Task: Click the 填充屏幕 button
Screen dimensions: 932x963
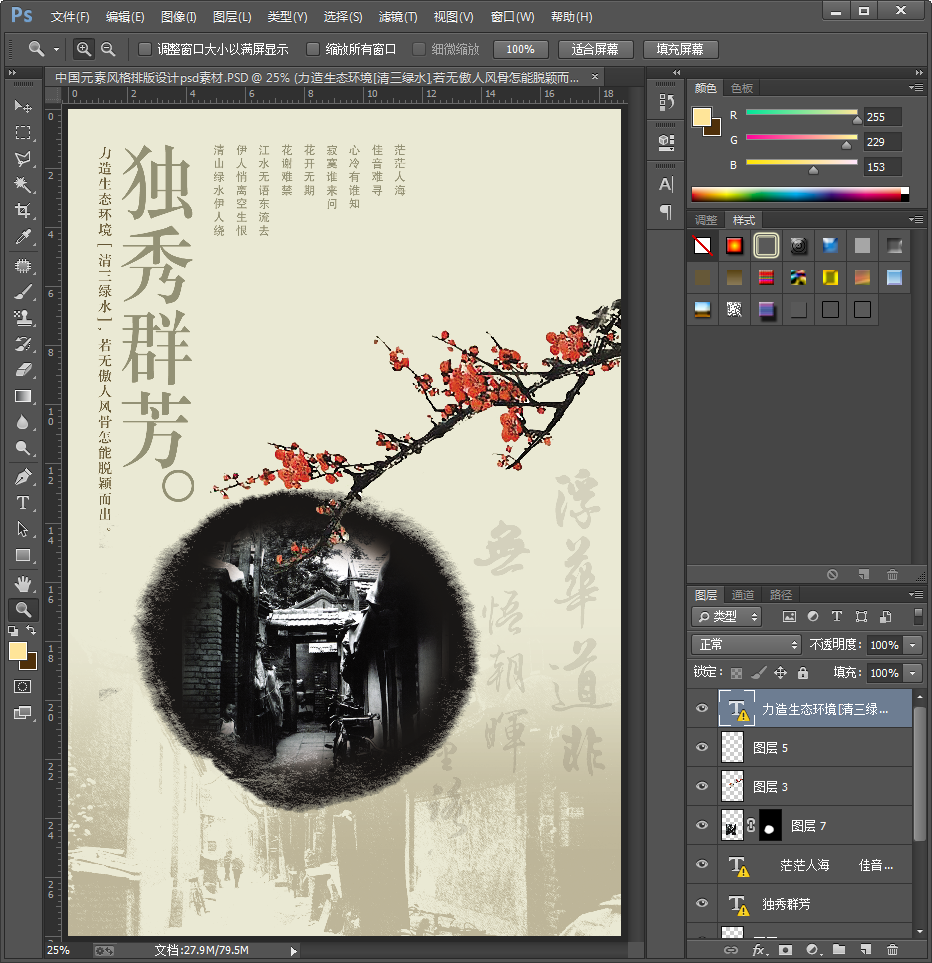Action: [680, 49]
